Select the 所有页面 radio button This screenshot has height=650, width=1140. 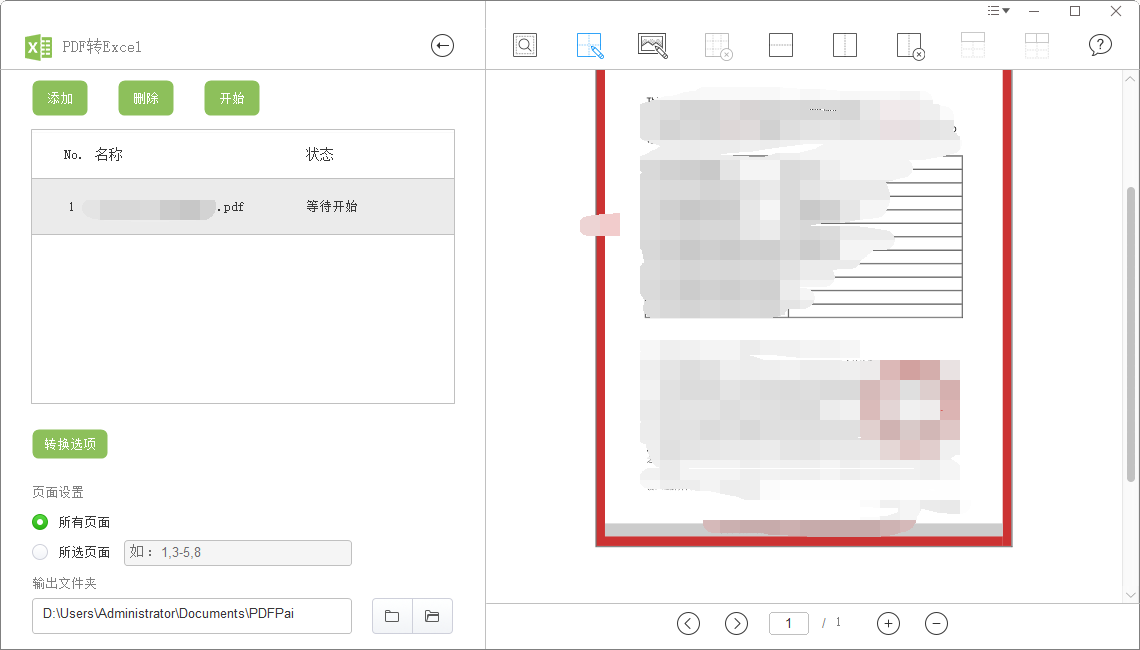click(40, 522)
